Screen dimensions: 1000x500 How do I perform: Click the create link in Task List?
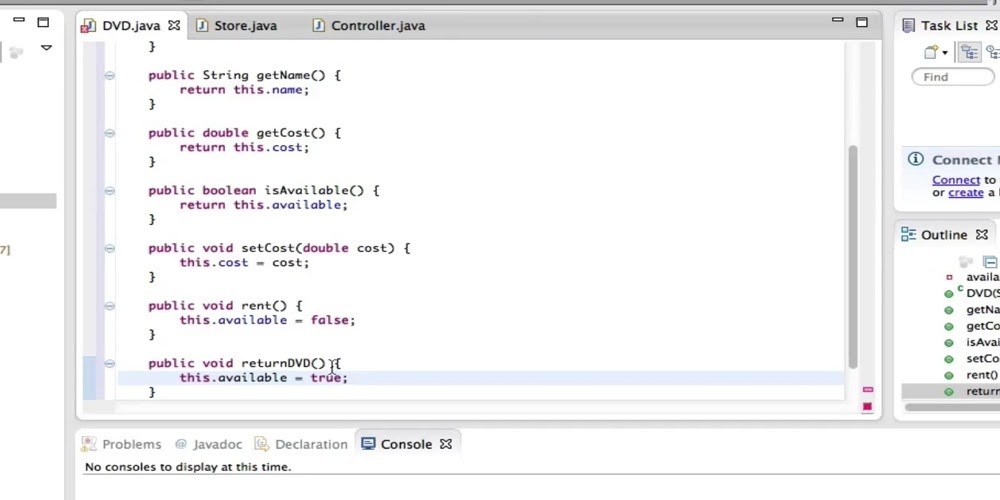coord(965,193)
